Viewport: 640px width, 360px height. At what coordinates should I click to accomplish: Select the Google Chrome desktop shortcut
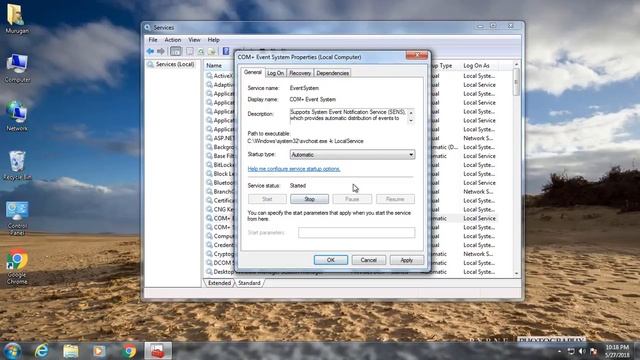pos(17,267)
